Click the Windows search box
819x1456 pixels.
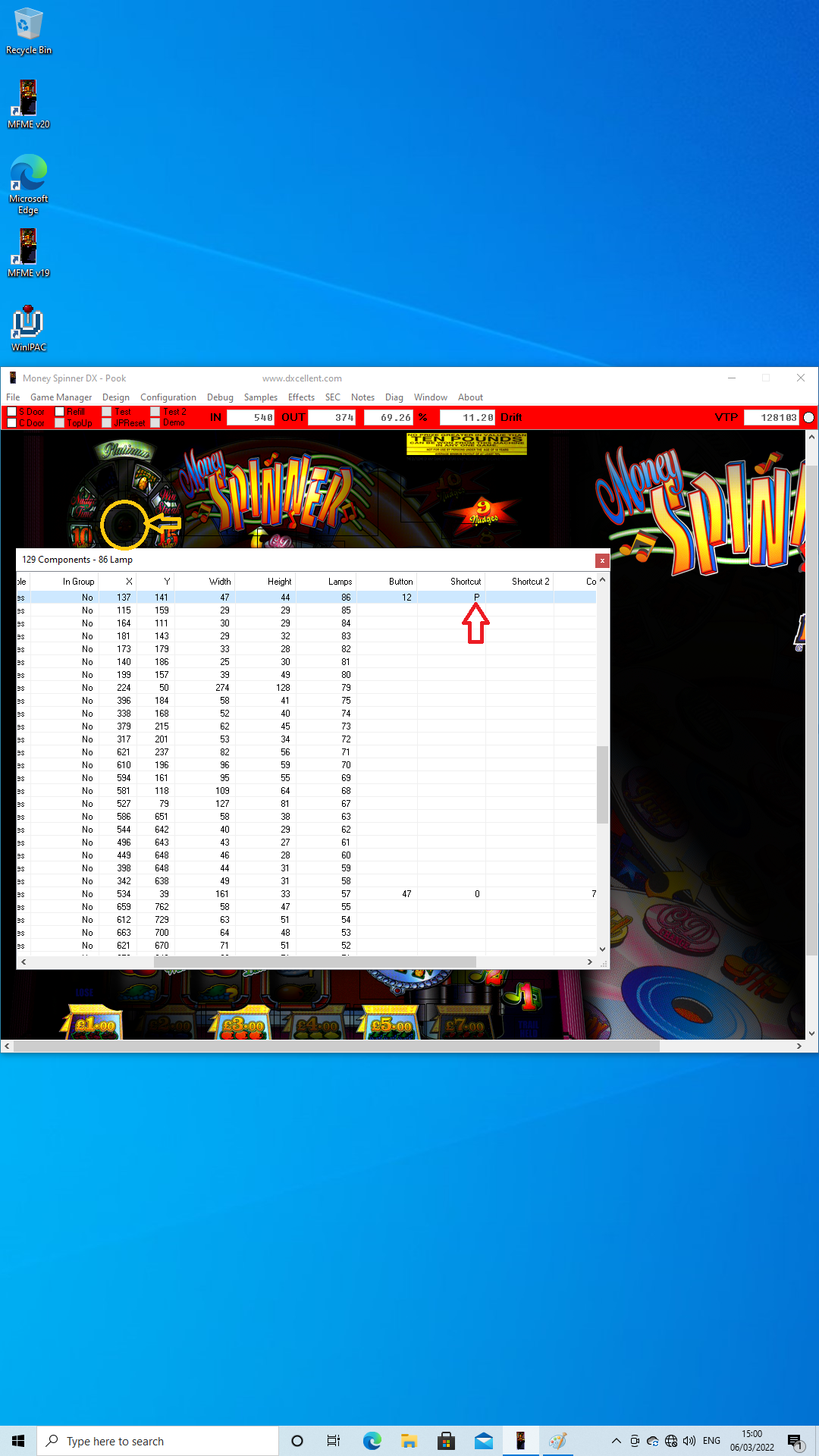[x=158, y=1441]
